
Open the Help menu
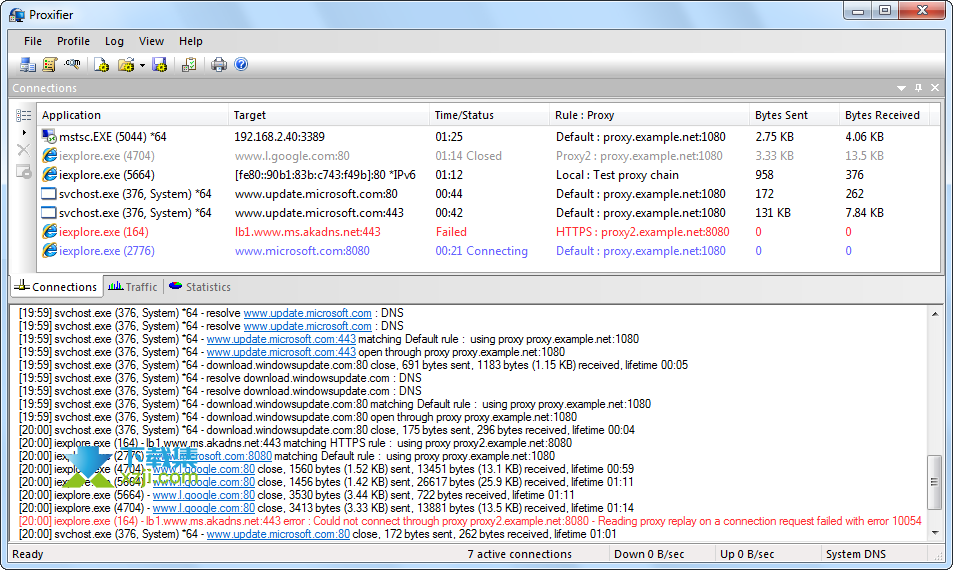click(191, 41)
